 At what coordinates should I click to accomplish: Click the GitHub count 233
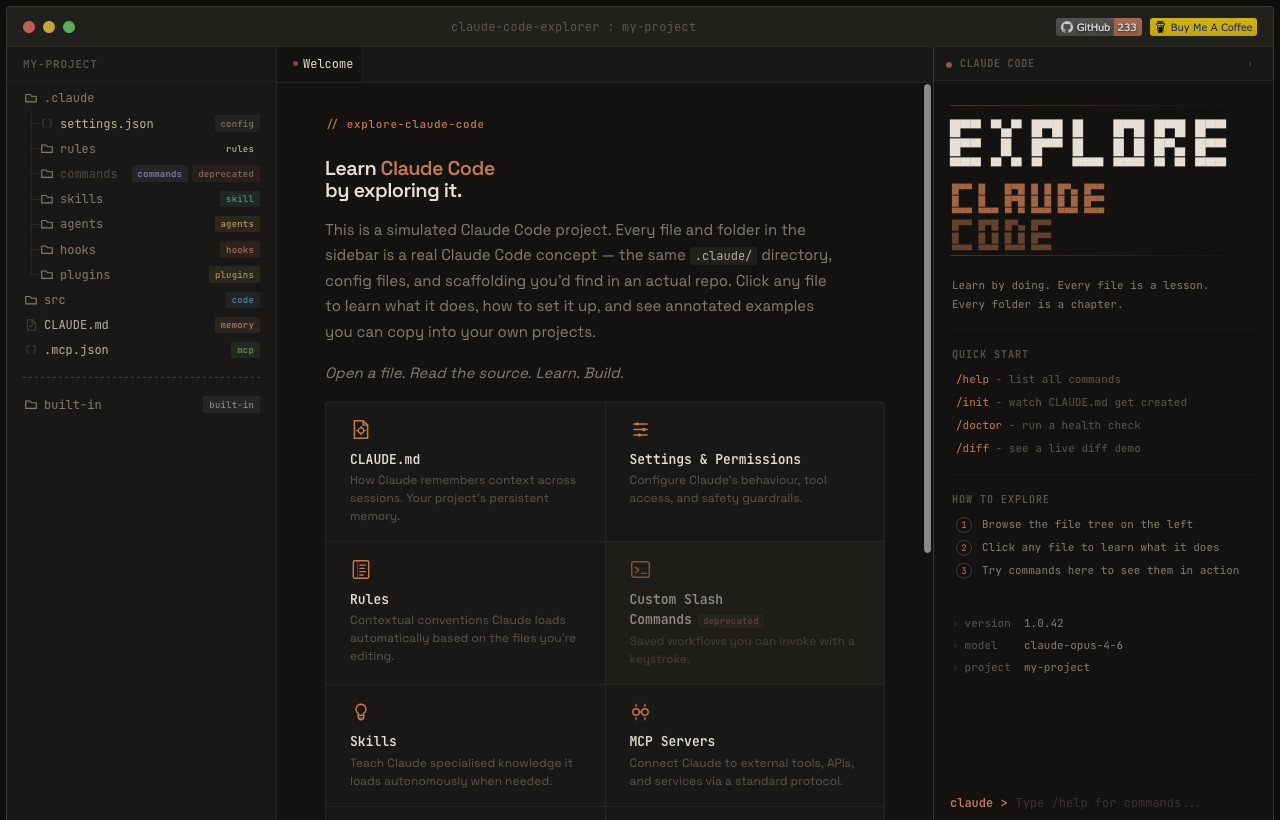[1127, 27]
